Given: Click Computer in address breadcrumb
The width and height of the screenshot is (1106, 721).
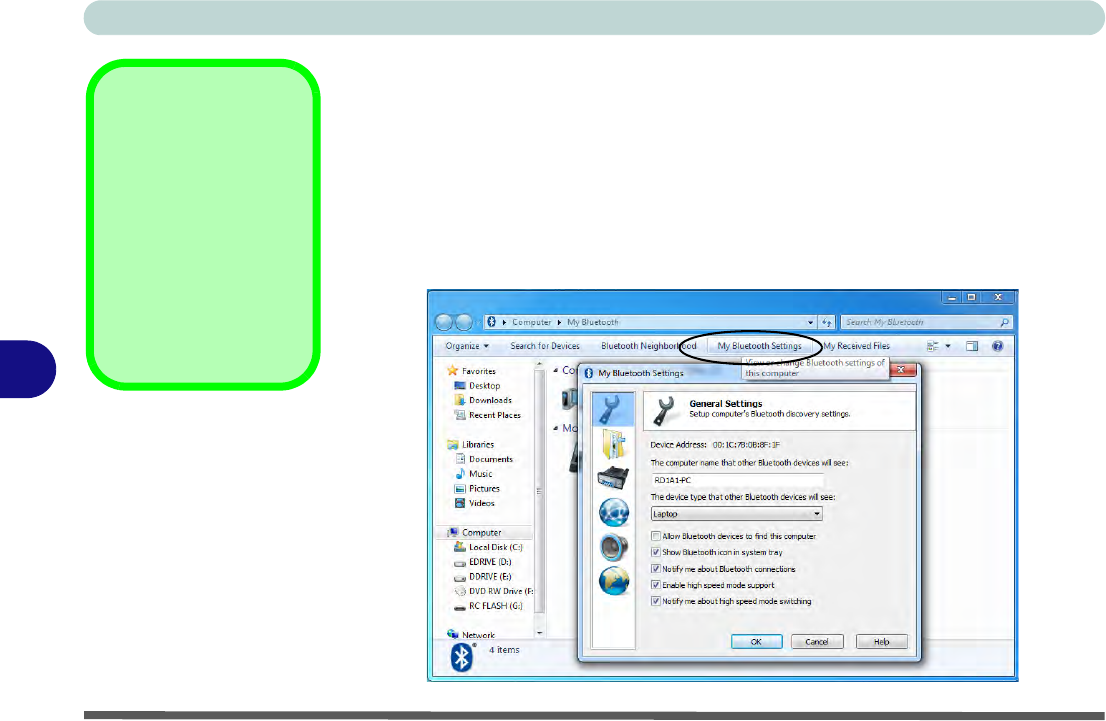Looking at the screenshot, I should (x=532, y=322).
